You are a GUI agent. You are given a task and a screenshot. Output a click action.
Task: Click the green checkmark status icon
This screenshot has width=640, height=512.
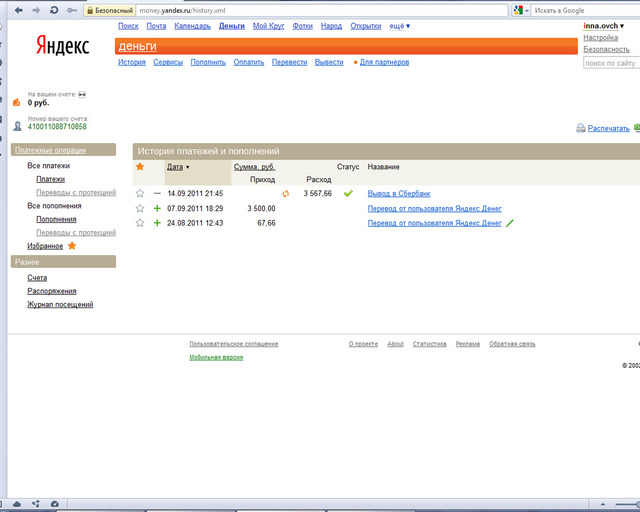[x=348, y=193]
